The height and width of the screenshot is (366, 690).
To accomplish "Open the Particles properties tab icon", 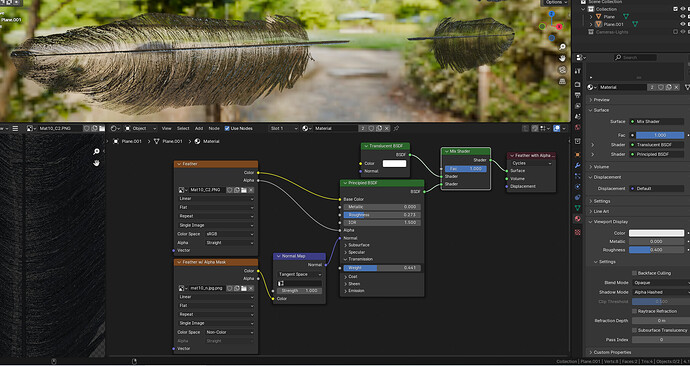I will tap(578, 176).
